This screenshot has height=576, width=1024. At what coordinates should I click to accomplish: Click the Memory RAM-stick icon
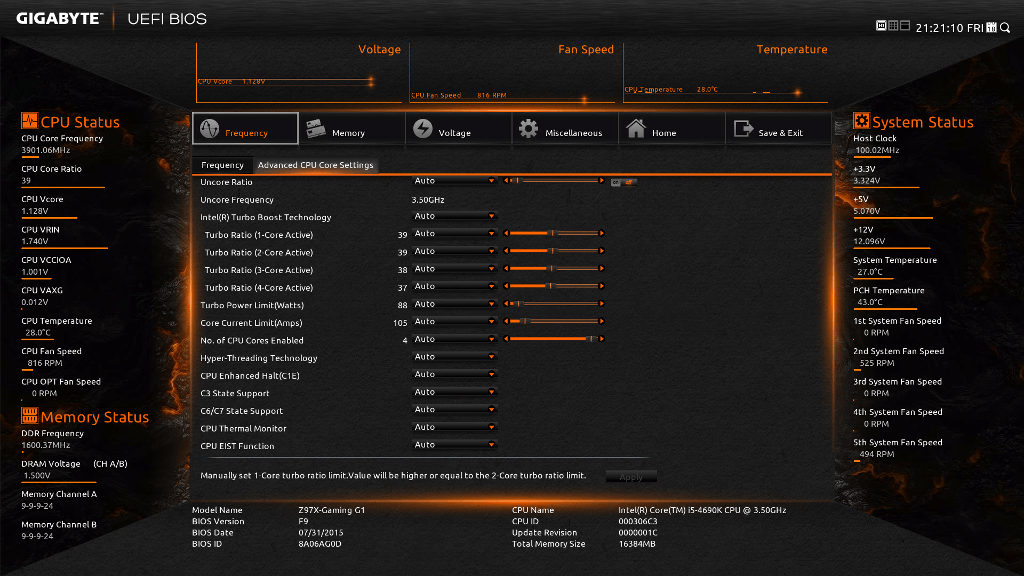315,129
